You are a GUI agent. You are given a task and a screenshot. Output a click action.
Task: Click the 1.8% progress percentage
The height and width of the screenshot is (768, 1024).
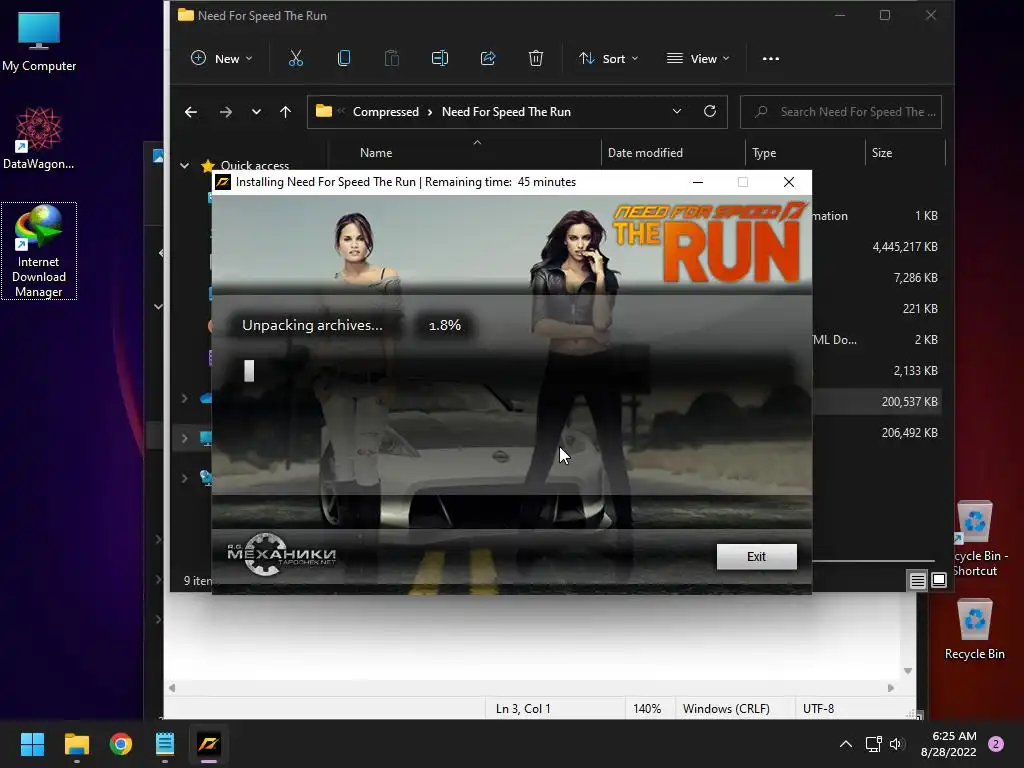(445, 325)
